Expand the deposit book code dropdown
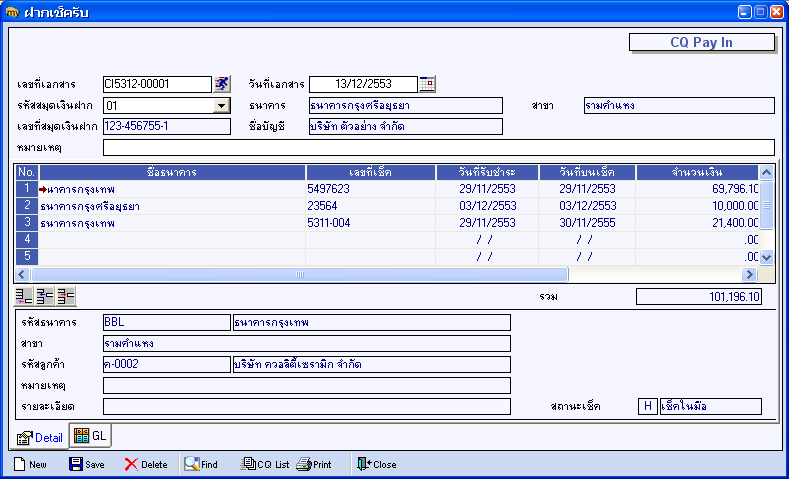789x479 pixels. tap(221, 106)
